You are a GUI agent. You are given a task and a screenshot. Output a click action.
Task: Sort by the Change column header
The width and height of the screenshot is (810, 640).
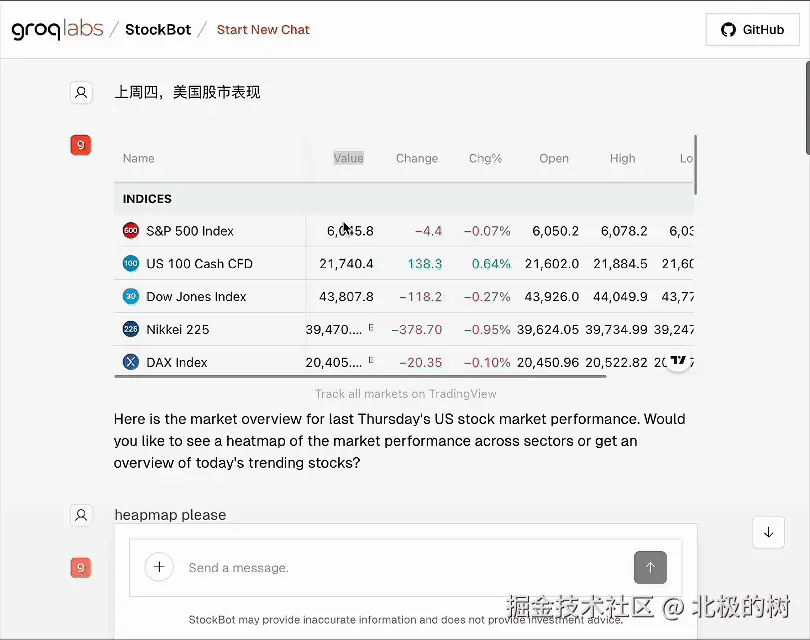pyautogui.click(x=417, y=158)
